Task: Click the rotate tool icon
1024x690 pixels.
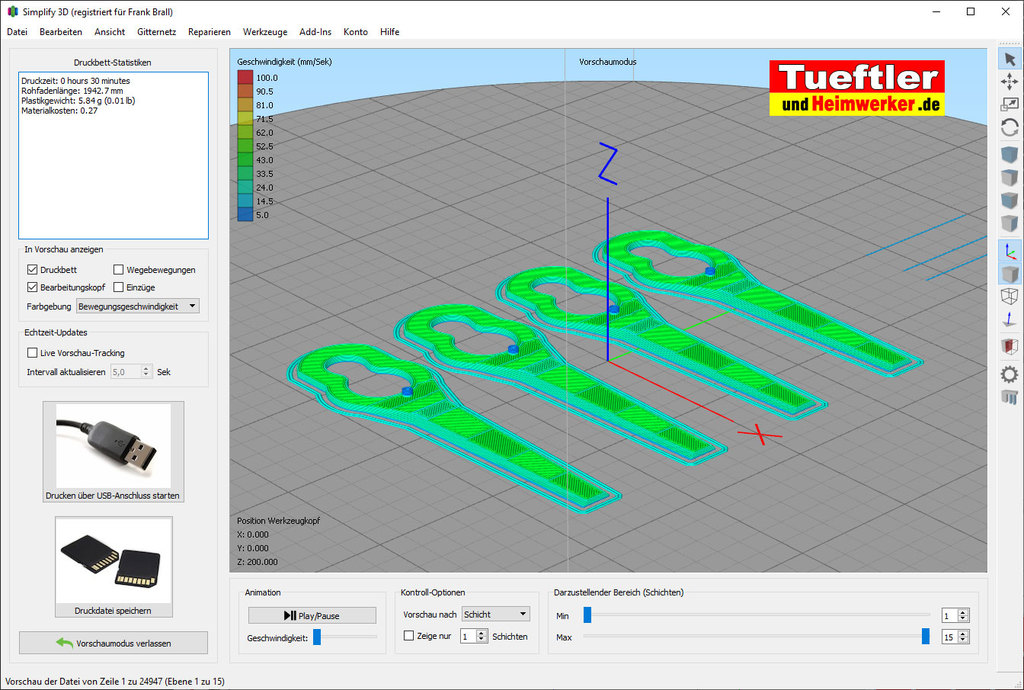Action: tap(1009, 128)
